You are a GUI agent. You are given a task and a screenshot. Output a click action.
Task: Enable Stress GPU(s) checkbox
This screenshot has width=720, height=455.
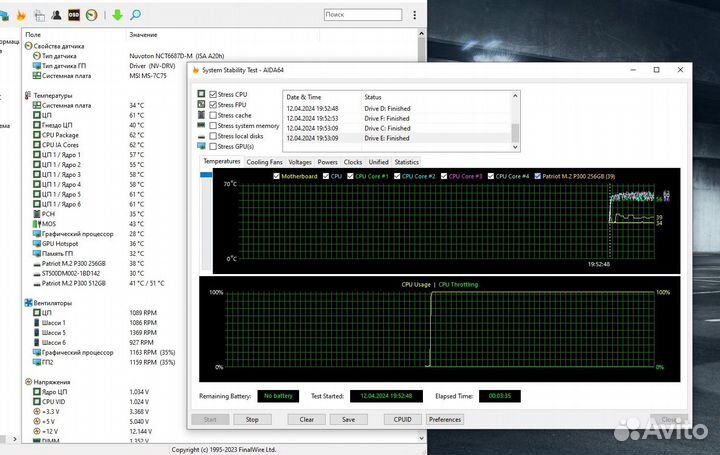pyautogui.click(x=213, y=146)
